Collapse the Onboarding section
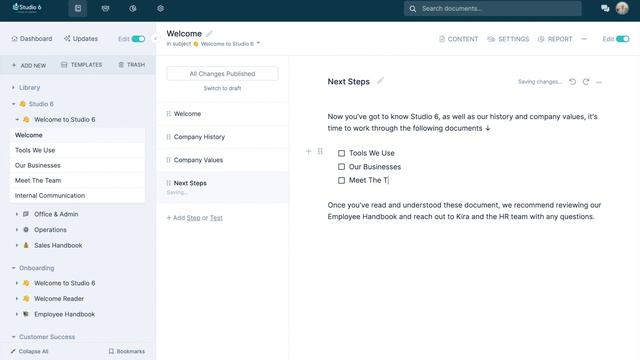 pyautogui.click(x=13, y=268)
